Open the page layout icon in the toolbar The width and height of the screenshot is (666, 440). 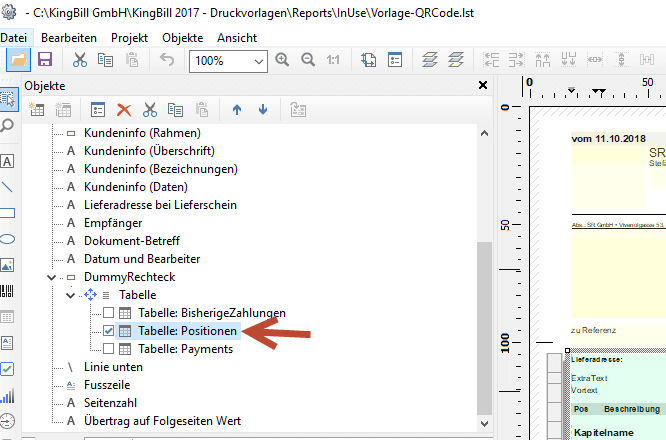(x=368, y=60)
